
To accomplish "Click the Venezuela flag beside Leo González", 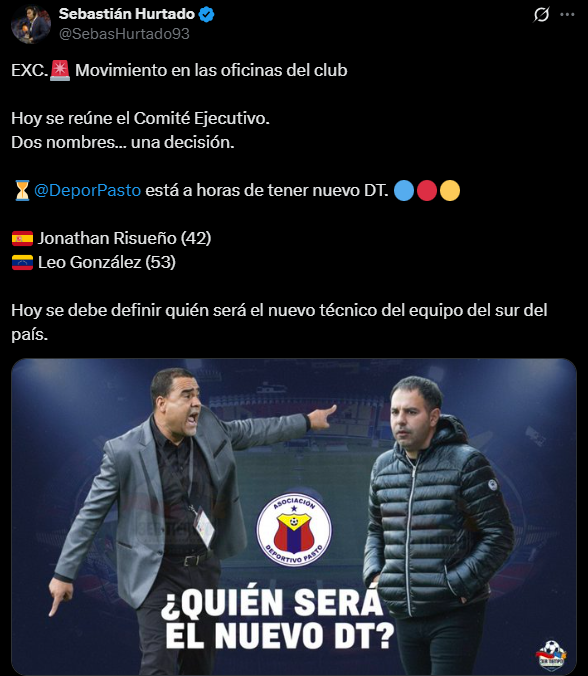I will (22, 263).
